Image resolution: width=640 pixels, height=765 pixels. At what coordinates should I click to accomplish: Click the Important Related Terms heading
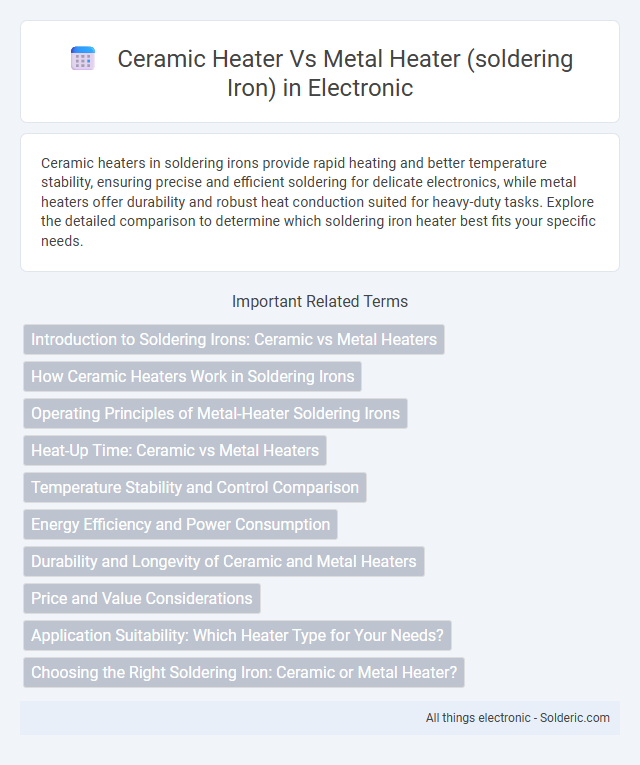click(x=320, y=302)
